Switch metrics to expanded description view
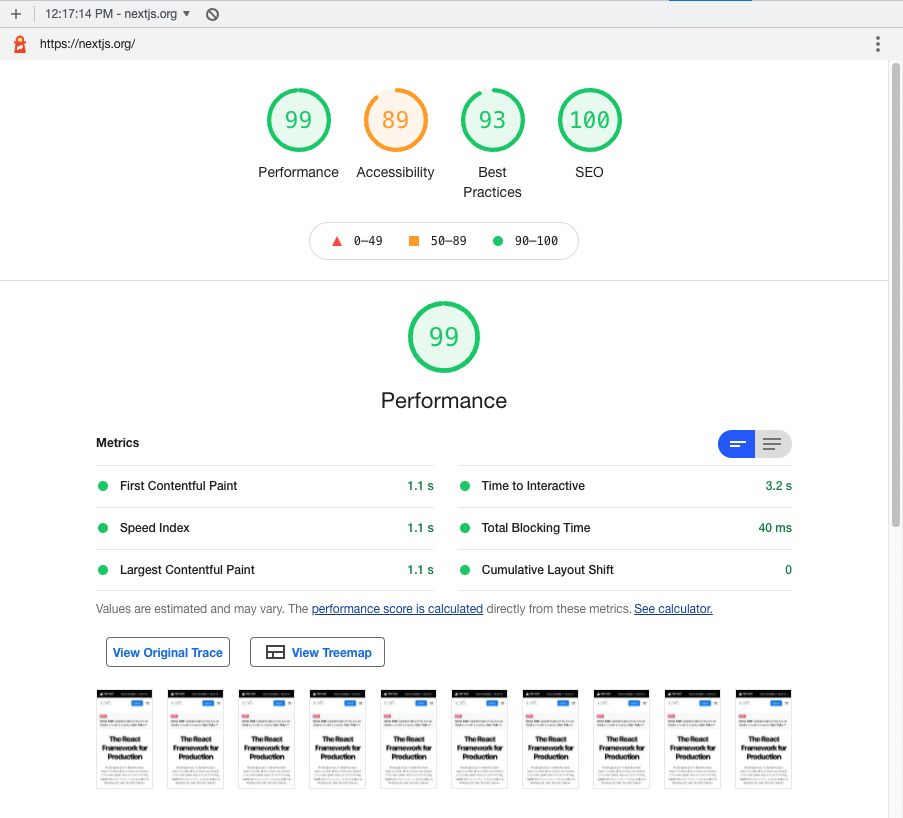This screenshot has height=818, width=903. (773, 444)
